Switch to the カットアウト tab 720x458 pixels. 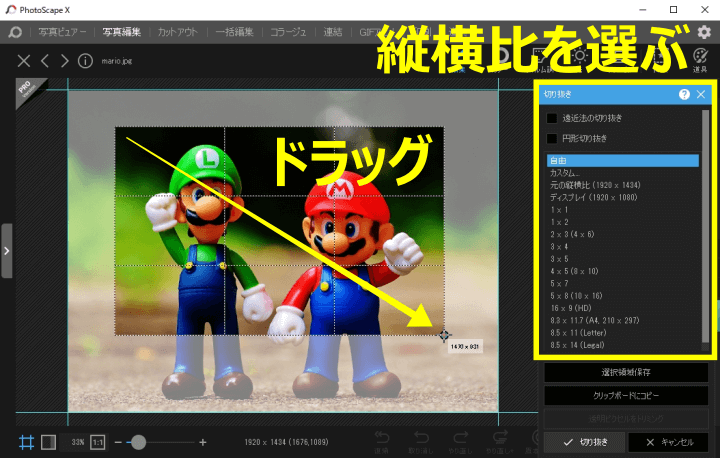coord(177,32)
